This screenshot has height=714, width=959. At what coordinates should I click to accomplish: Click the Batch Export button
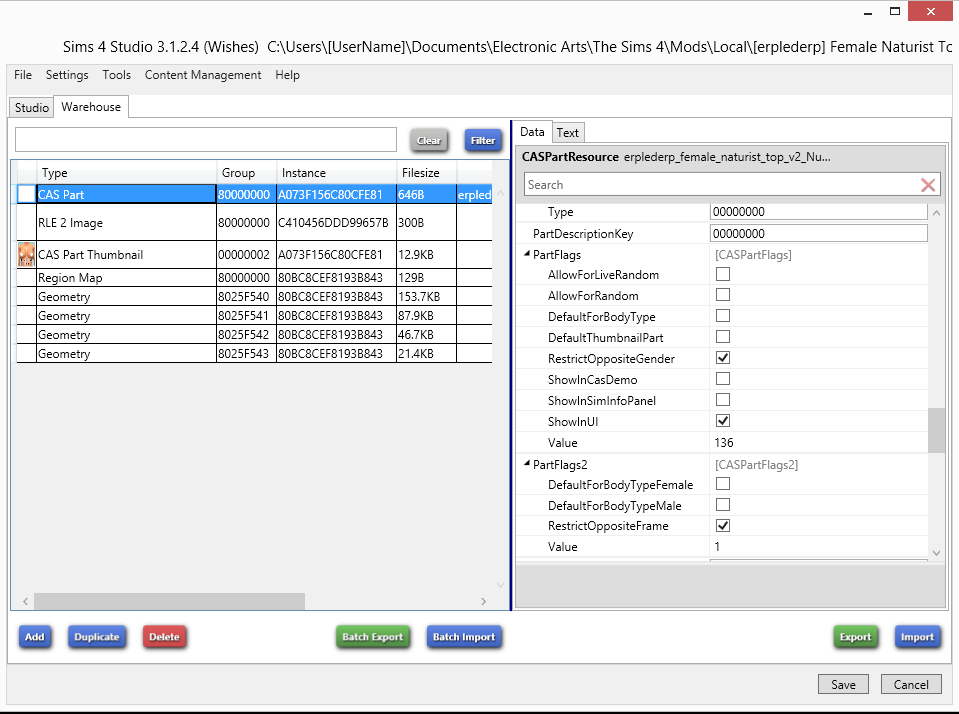372,637
